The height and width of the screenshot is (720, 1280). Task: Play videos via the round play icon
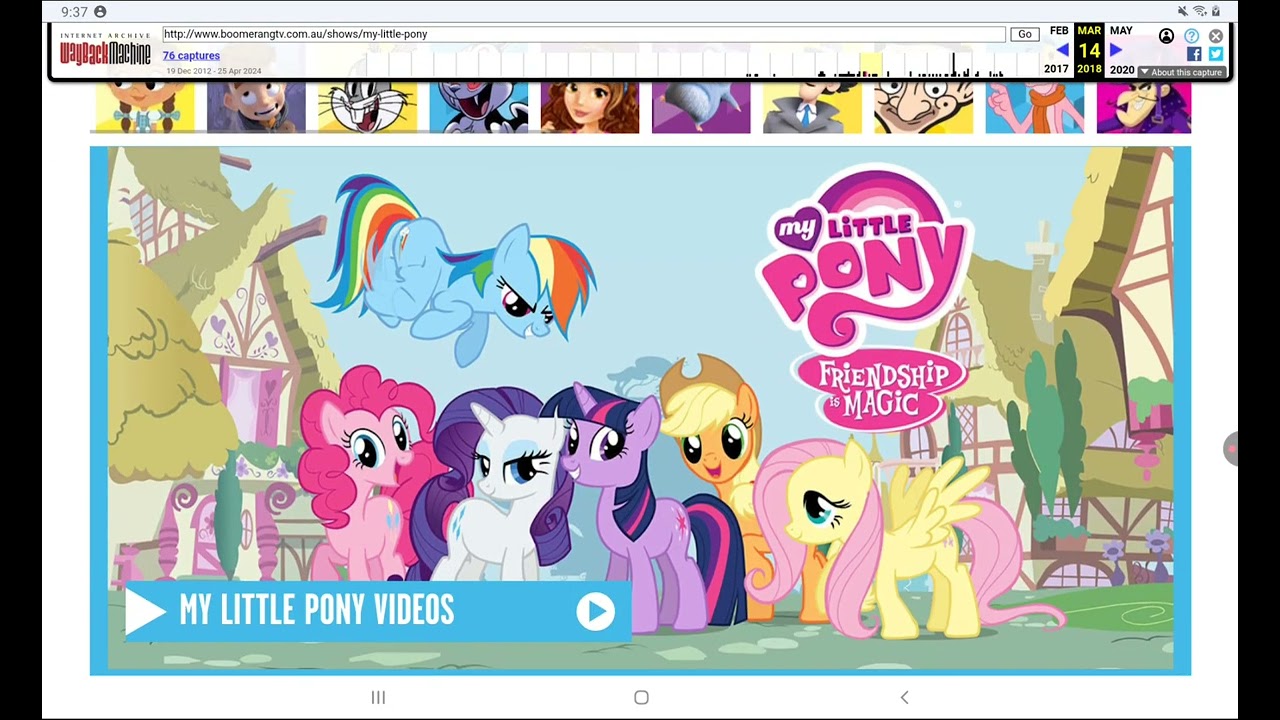tap(595, 612)
